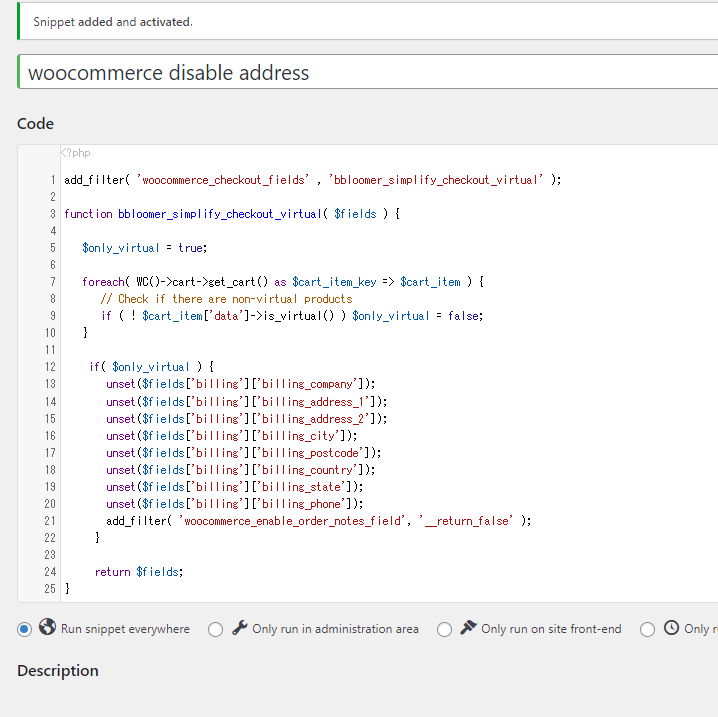Select the 'Run snippet everywhere' radio button
This screenshot has height=717, width=718.
tap(24, 629)
